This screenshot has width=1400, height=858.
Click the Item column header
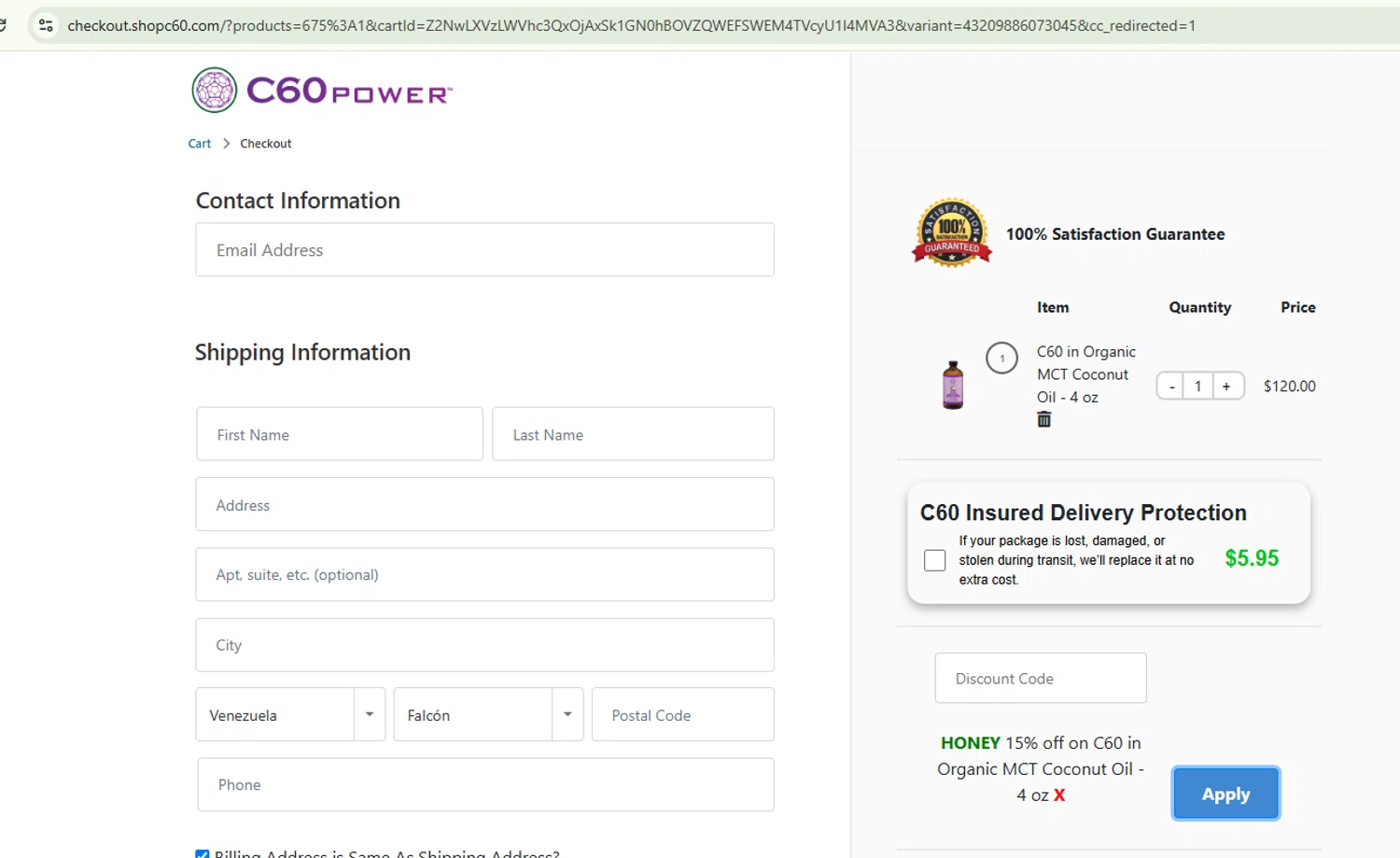click(1053, 307)
